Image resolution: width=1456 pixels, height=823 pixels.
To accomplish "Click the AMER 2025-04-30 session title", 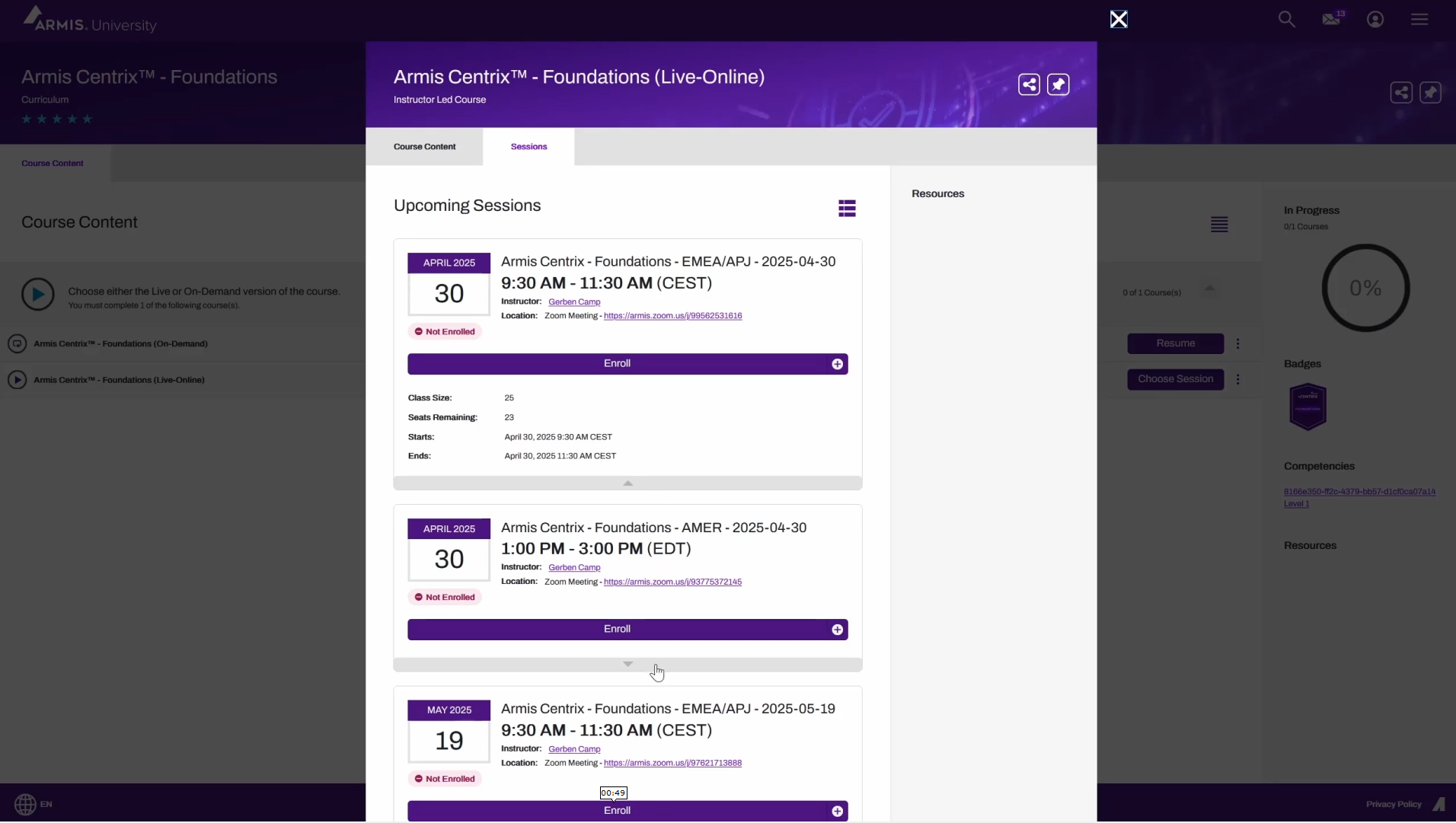I will [653, 528].
